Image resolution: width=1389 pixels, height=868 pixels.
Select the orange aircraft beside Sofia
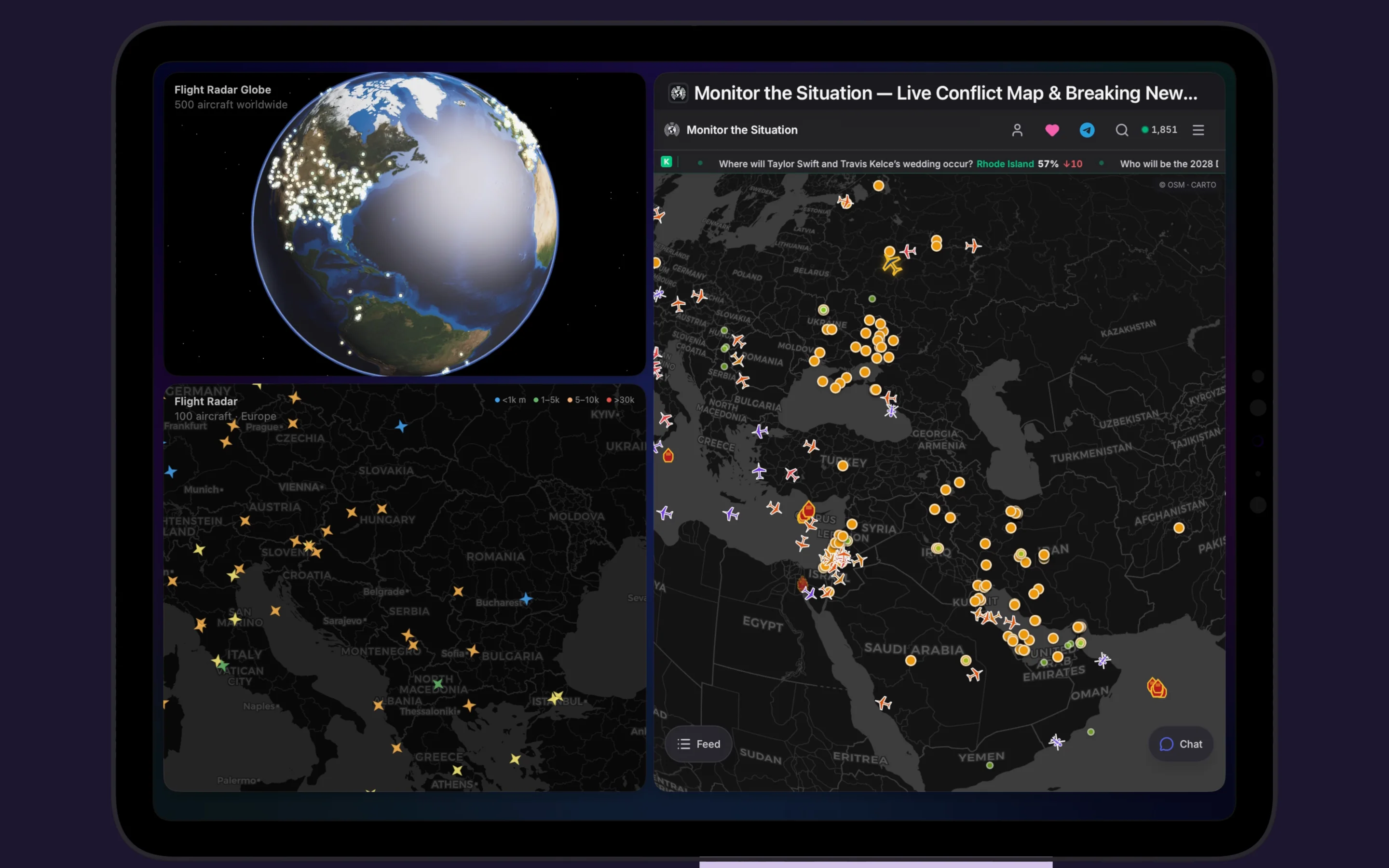472,651
